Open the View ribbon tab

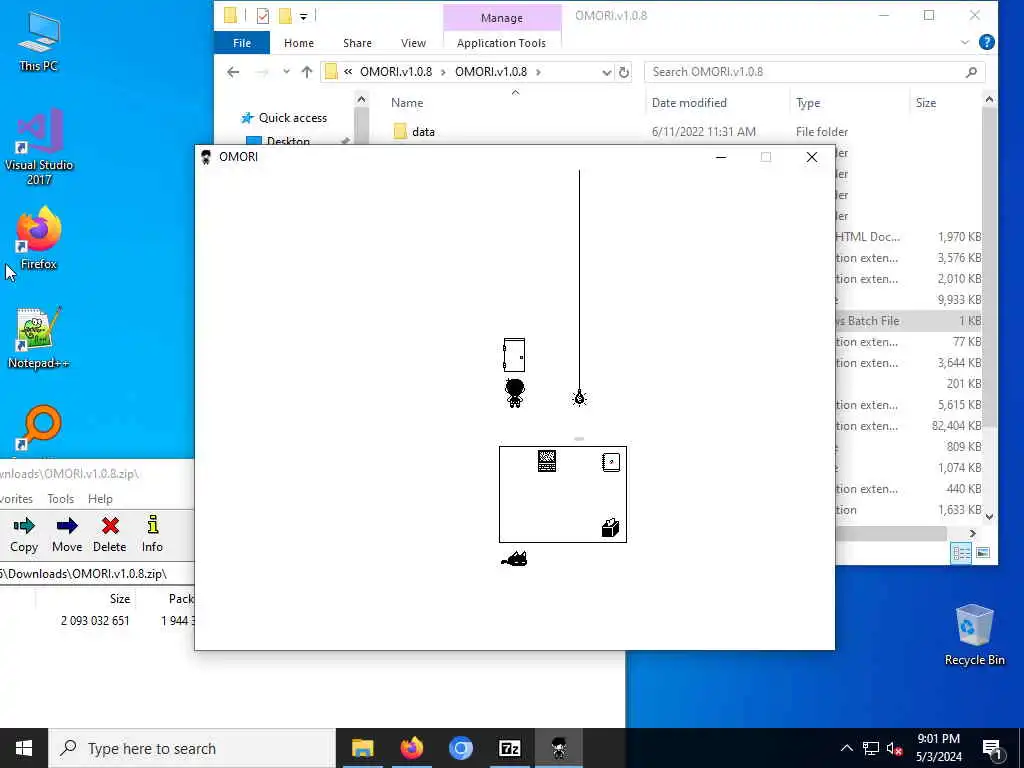point(413,43)
